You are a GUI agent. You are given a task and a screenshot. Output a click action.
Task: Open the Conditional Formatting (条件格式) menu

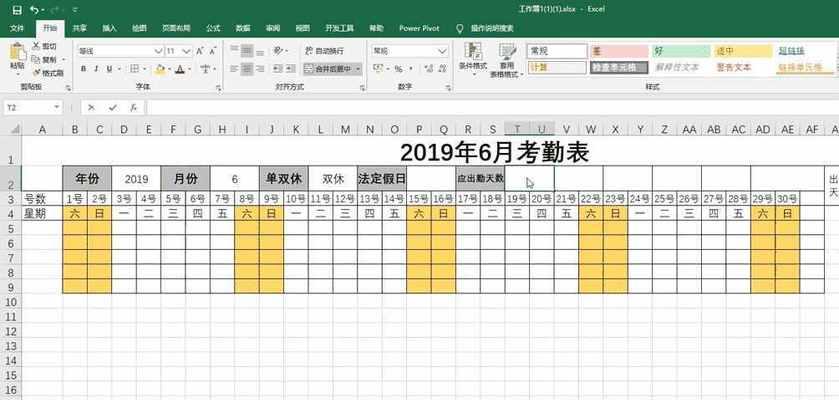(x=472, y=59)
